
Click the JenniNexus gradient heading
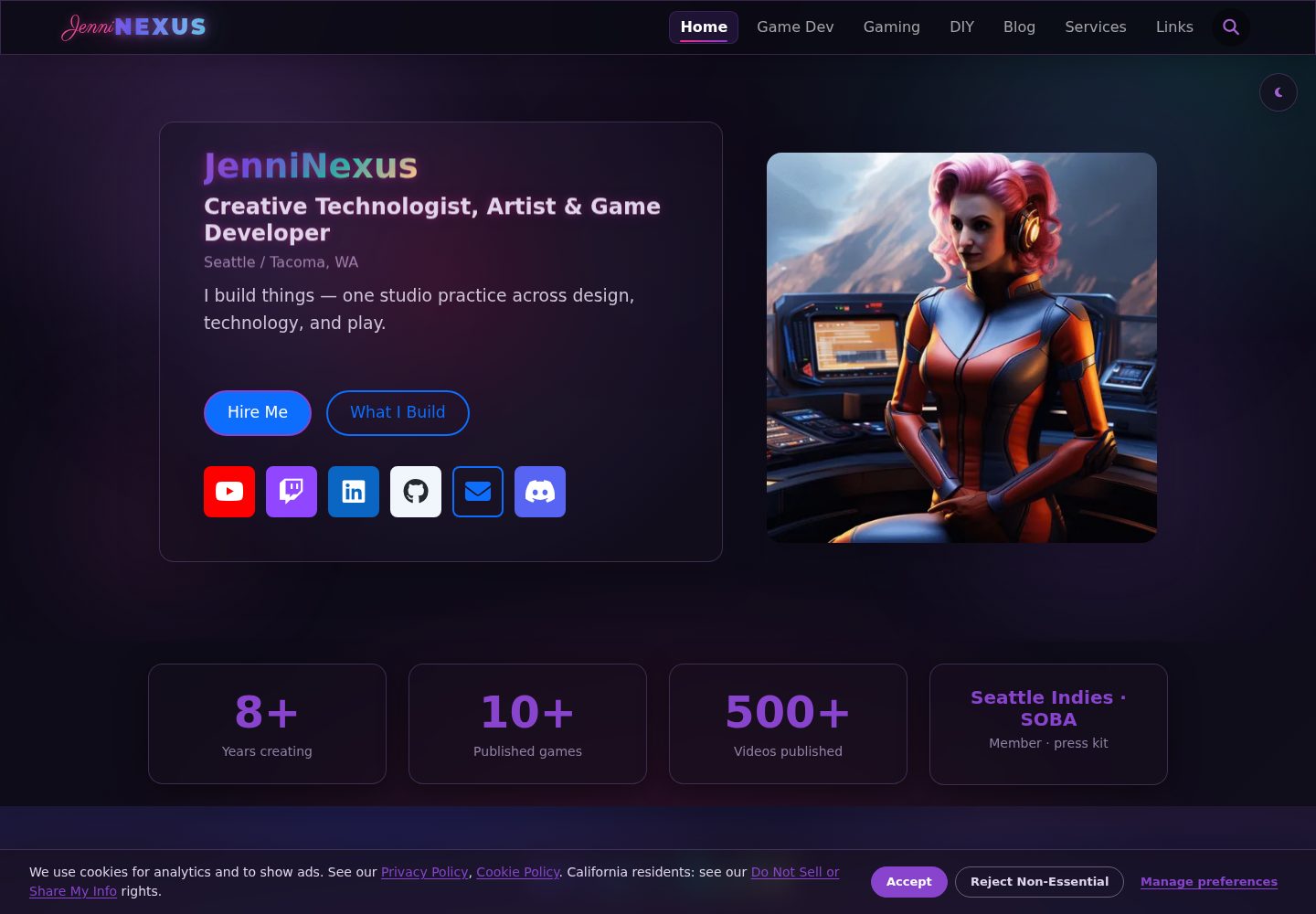[311, 166]
